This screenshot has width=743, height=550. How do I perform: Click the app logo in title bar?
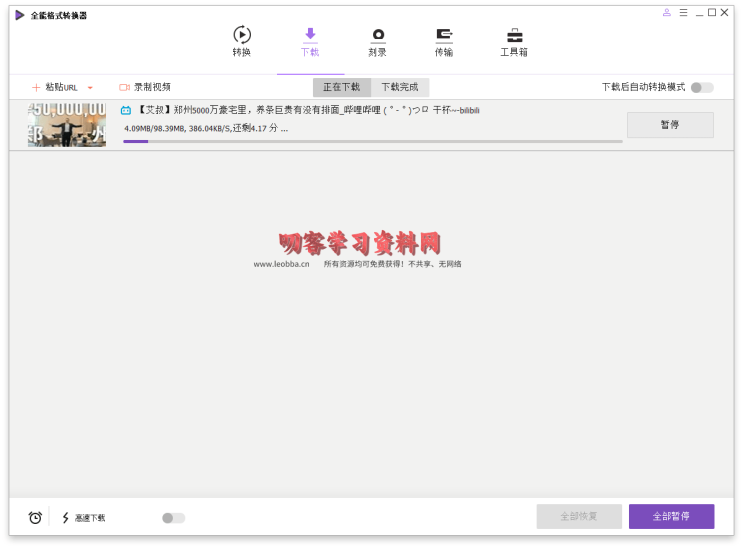19,15
